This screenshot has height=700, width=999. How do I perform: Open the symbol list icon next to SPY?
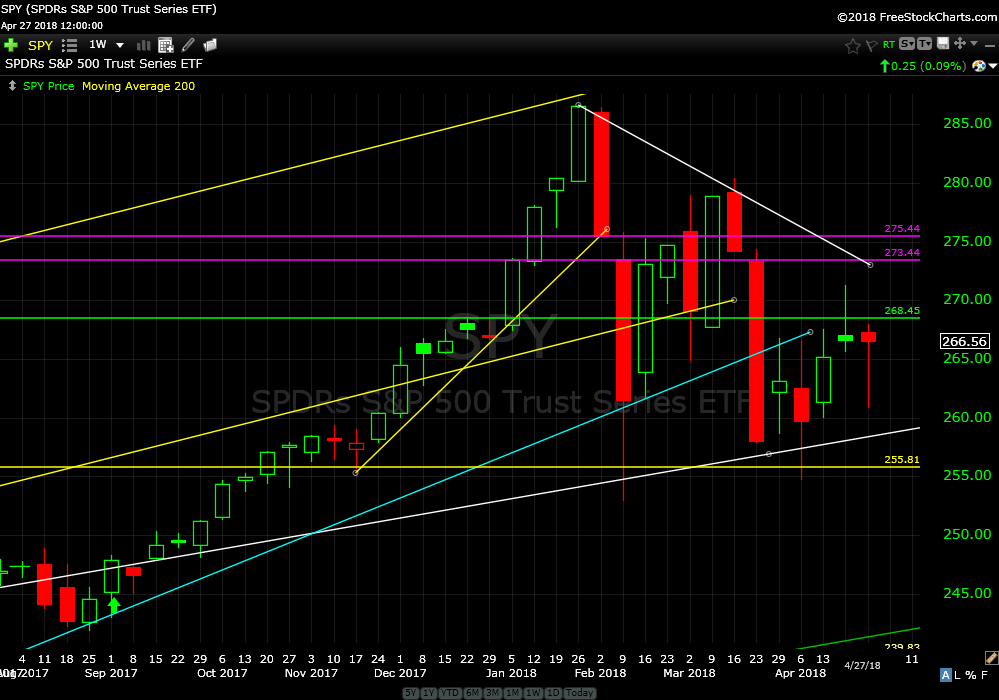click(70, 45)
